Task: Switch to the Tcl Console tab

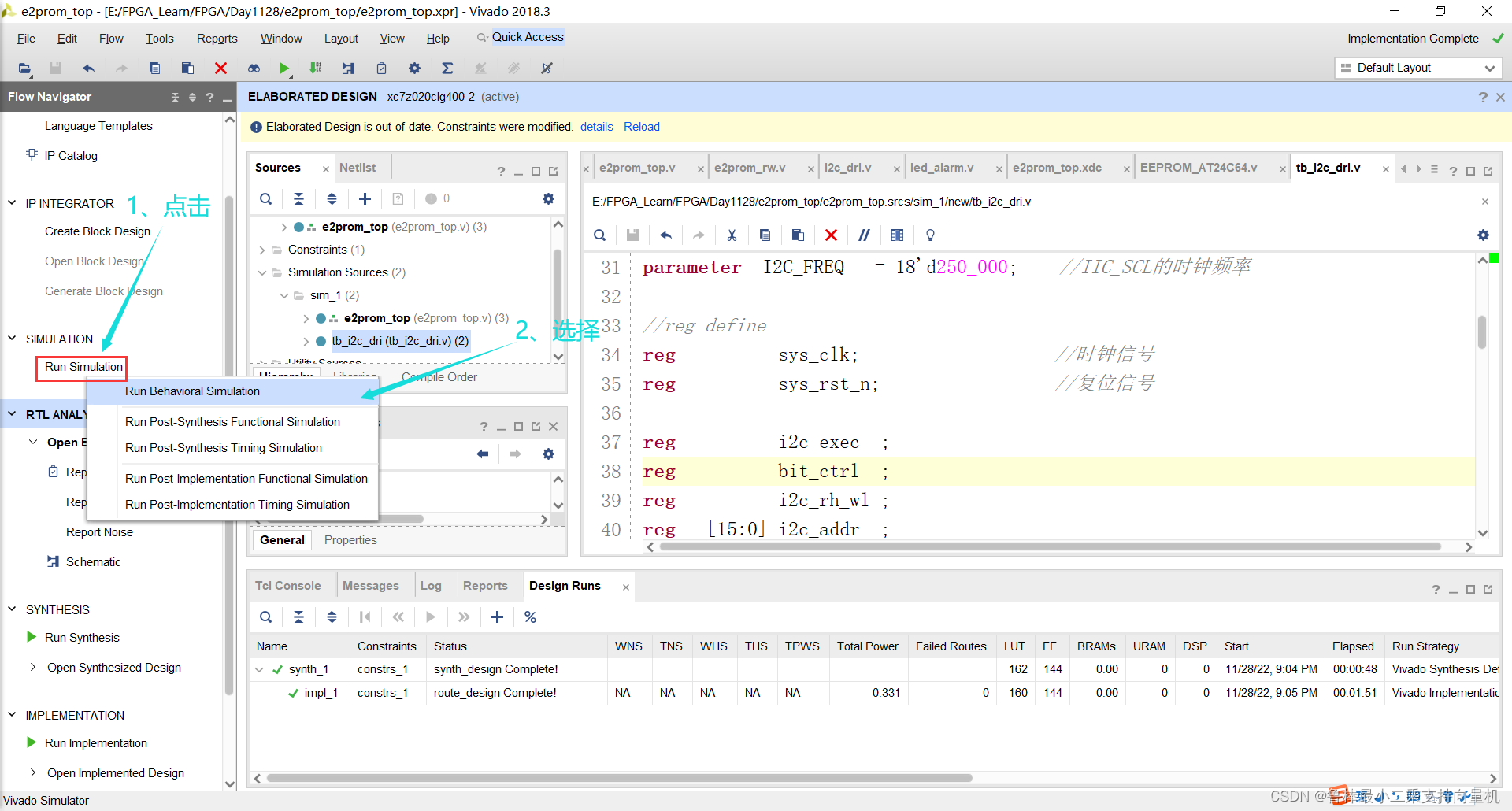Action: click(x=287, y=586)
